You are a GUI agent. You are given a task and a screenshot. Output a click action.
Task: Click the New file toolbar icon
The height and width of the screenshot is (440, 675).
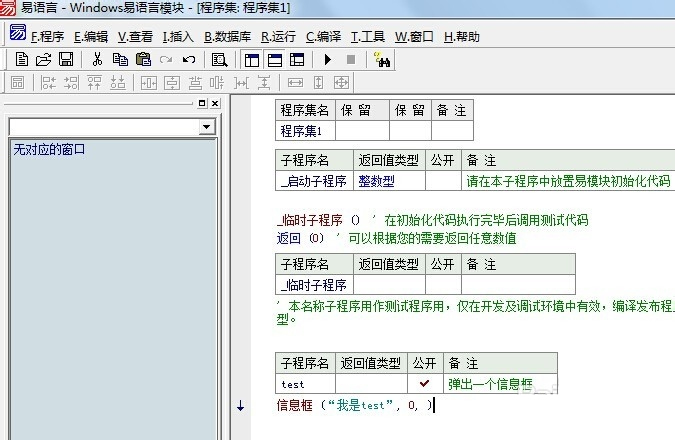pyautogui.click(x=22, y=60)
